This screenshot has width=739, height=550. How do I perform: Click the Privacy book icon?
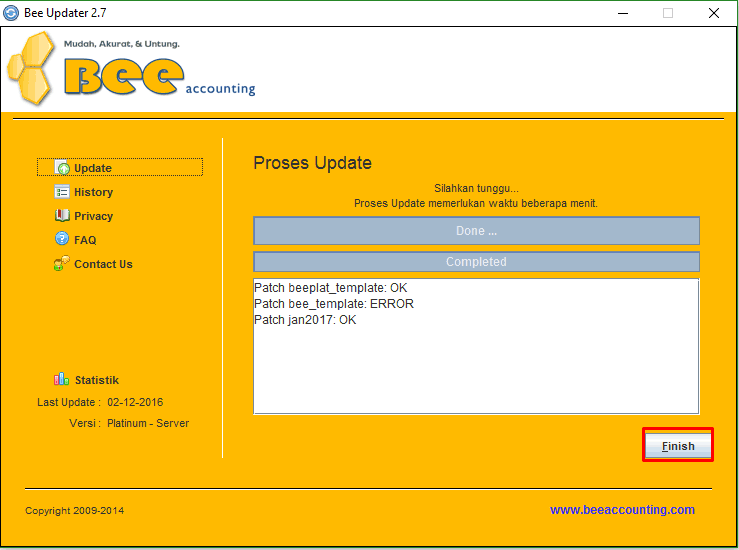click(x=62, y=215)
